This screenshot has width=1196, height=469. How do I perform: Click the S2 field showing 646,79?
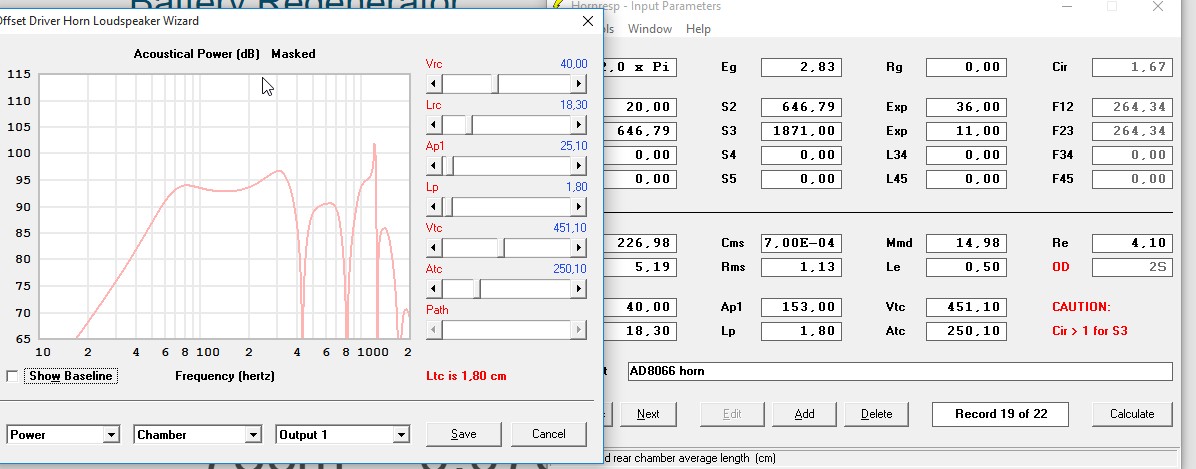coord(801,107)
